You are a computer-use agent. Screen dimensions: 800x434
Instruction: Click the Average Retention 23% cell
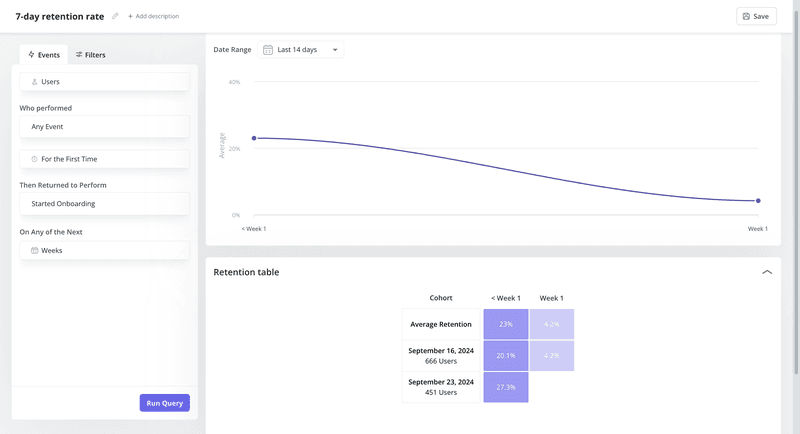click(x=505, y=324)
